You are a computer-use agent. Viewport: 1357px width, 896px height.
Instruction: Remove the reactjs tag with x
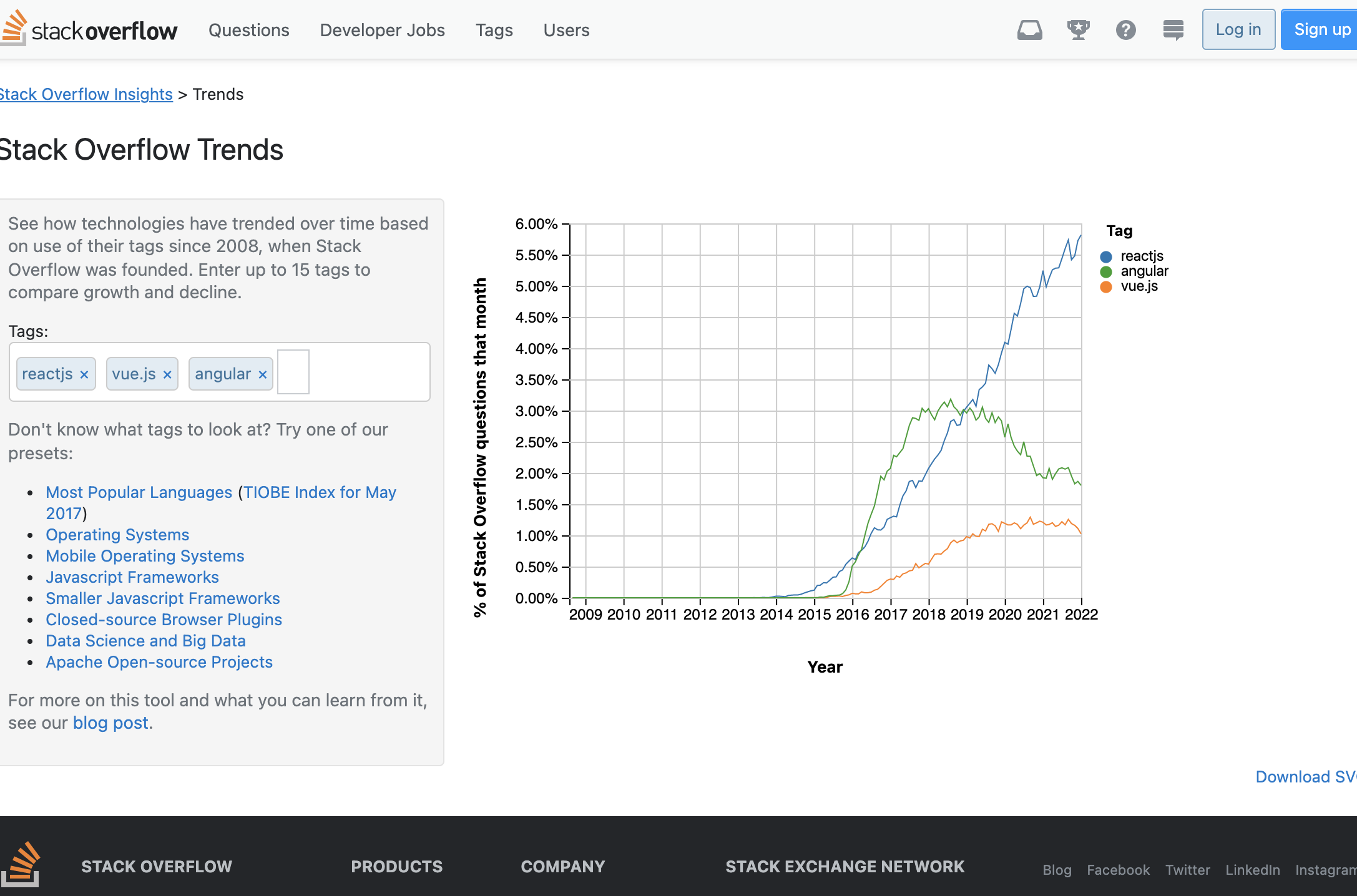tap(84, 374)
